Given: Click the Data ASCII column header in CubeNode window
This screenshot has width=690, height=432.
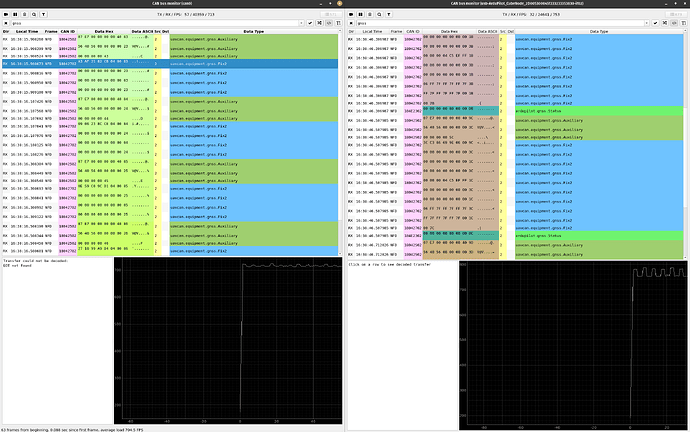Looking at the screenshot, I should coord(488,32).
